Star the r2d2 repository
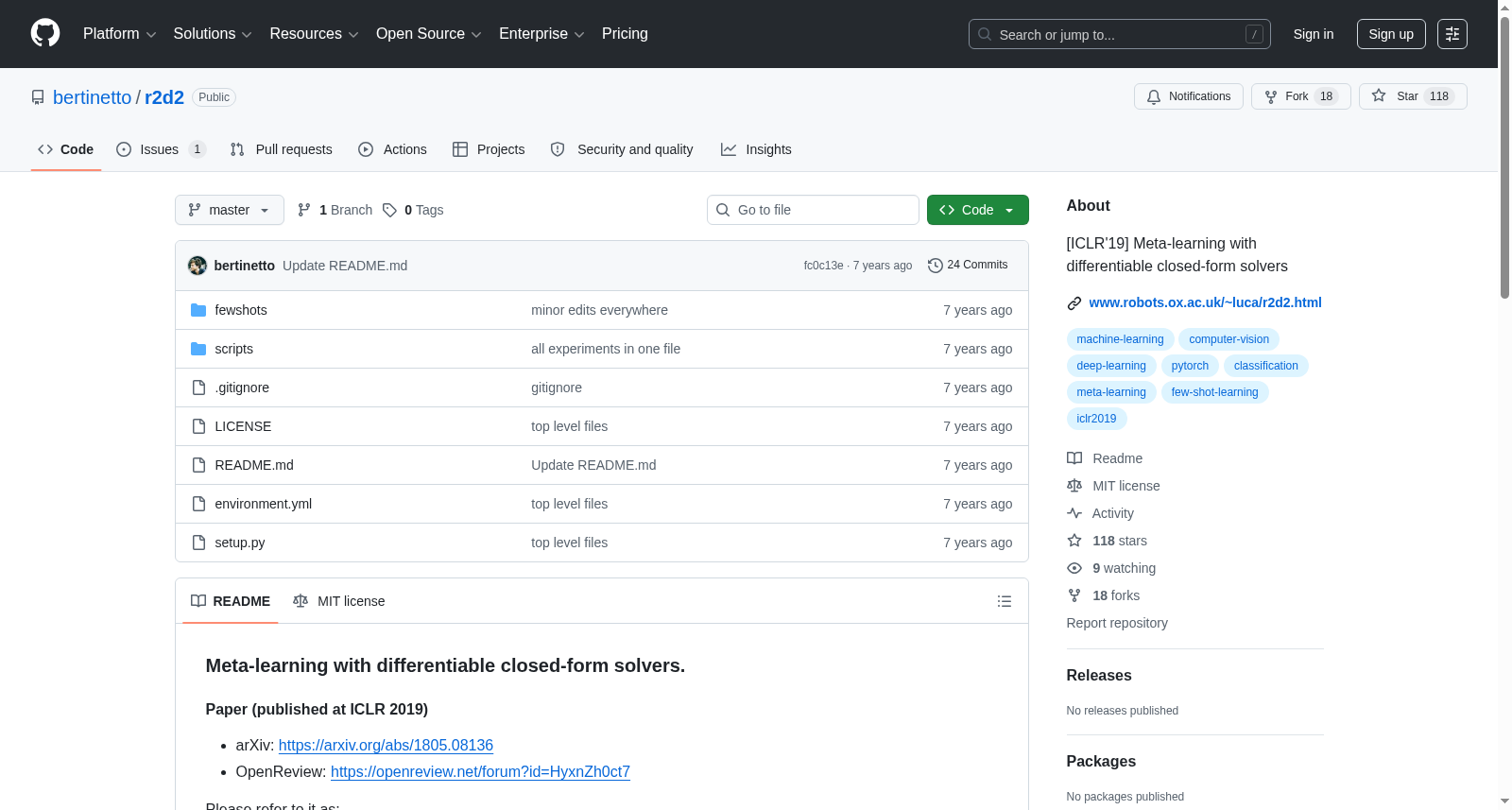The height and width of the screenshot is (810, 1512). coord(1413,96)
